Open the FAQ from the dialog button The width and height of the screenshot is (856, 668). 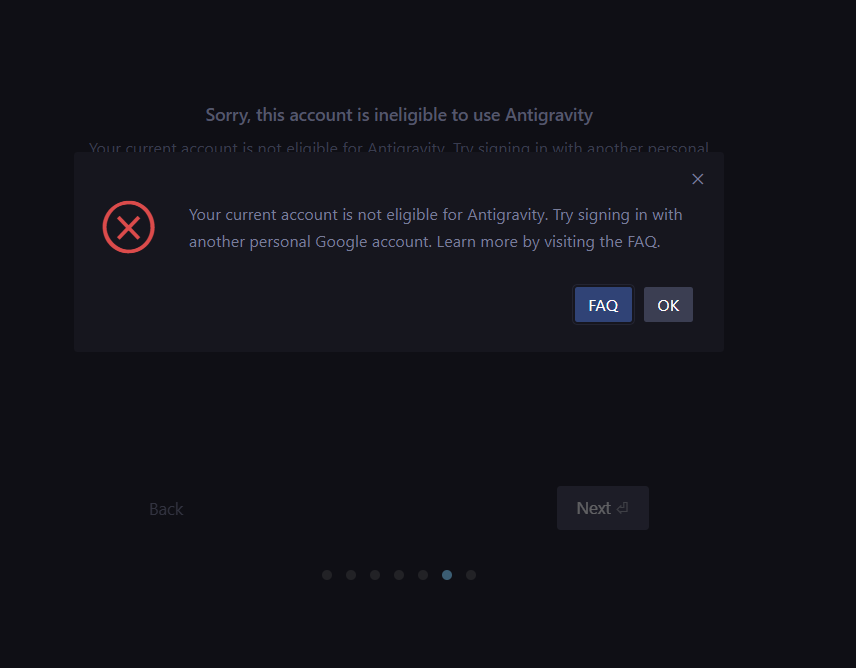coord(603,305)
